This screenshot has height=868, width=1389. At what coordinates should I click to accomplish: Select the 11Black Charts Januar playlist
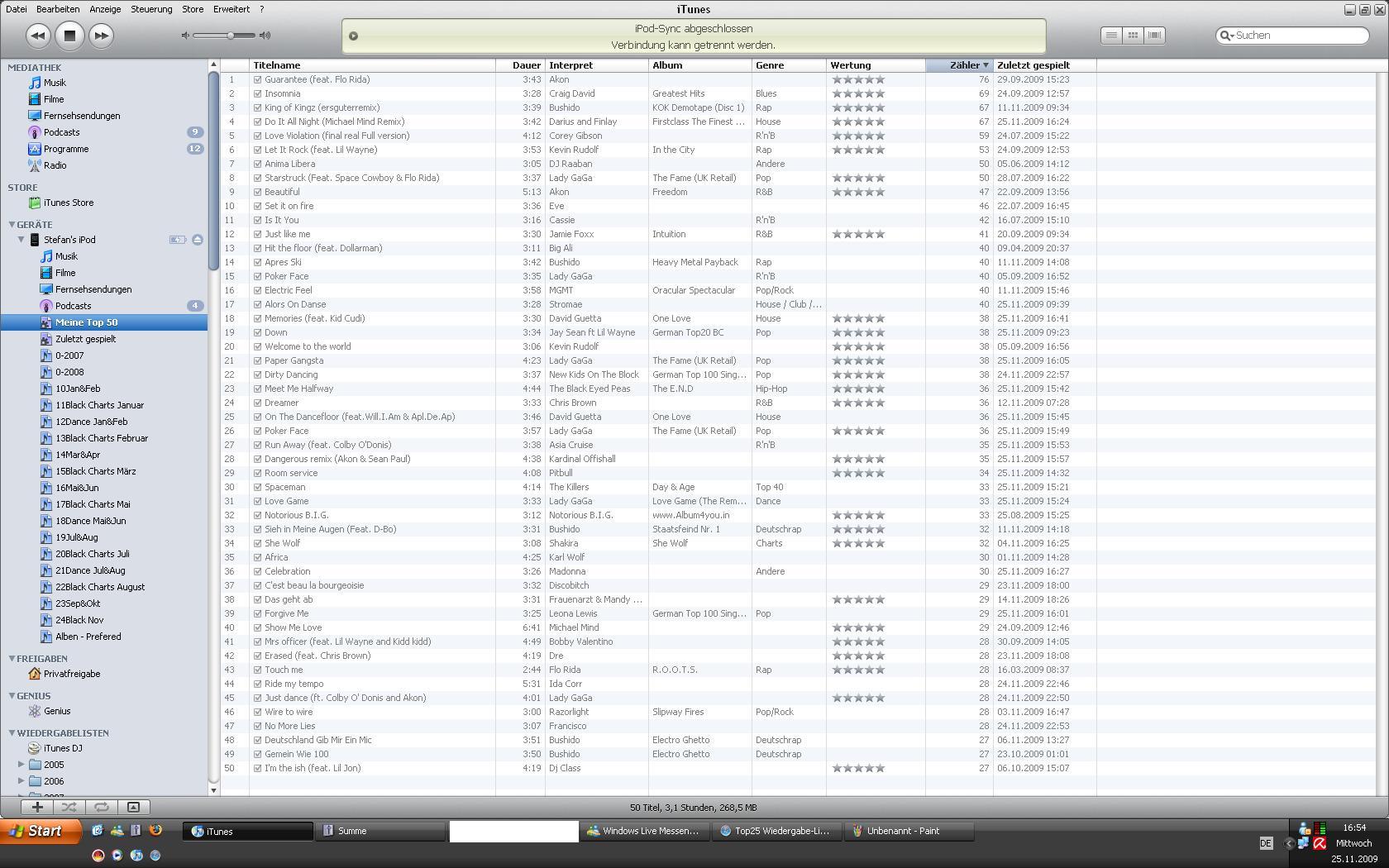pos(99,405)
